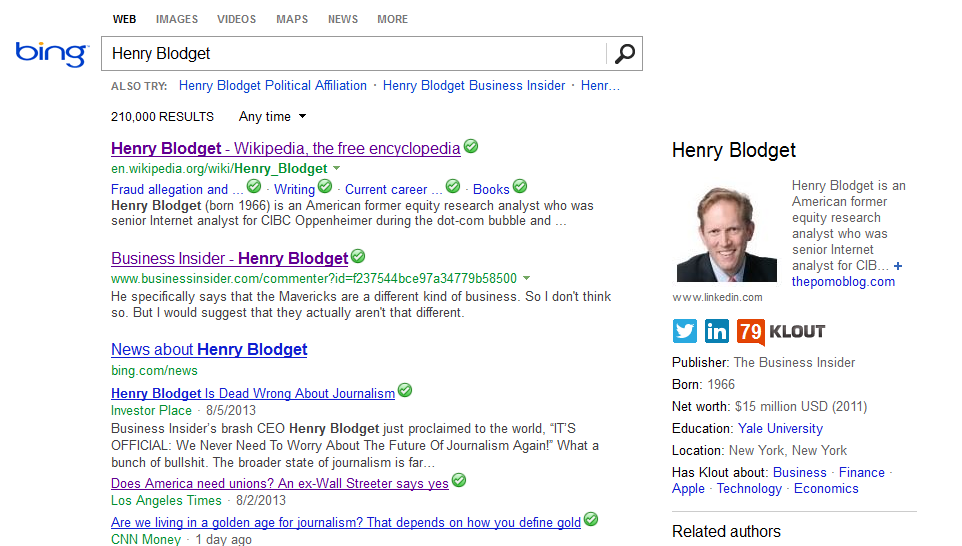Expand arrow next to businessinsider.com URL
The width and height of the screenshot is (962, 546).
pos(526,278)
